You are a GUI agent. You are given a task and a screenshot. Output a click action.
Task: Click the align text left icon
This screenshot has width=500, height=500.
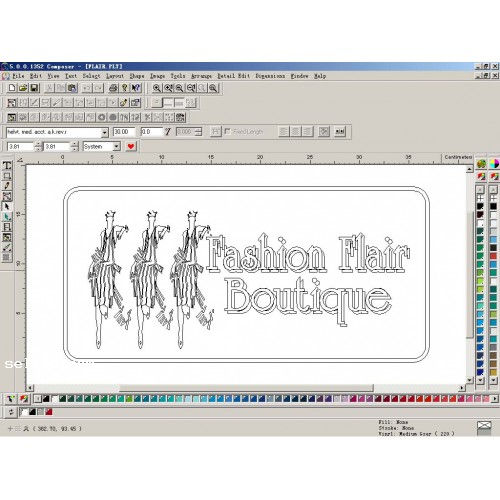pyautogui.click(x=284, y=132)
